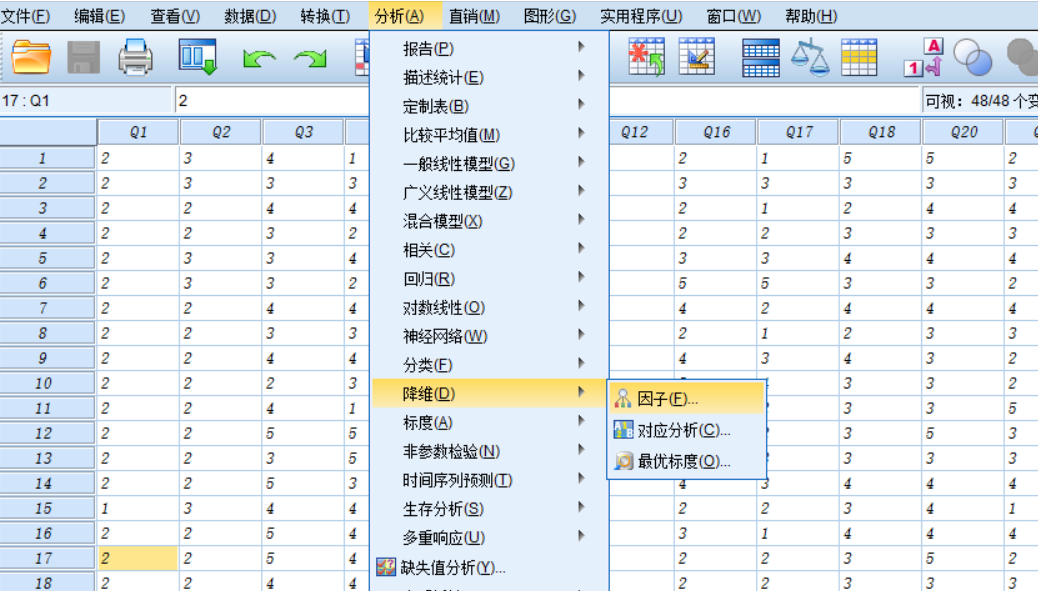Undo the last action
Viewport: 1038px width, 591px height.
258,58
